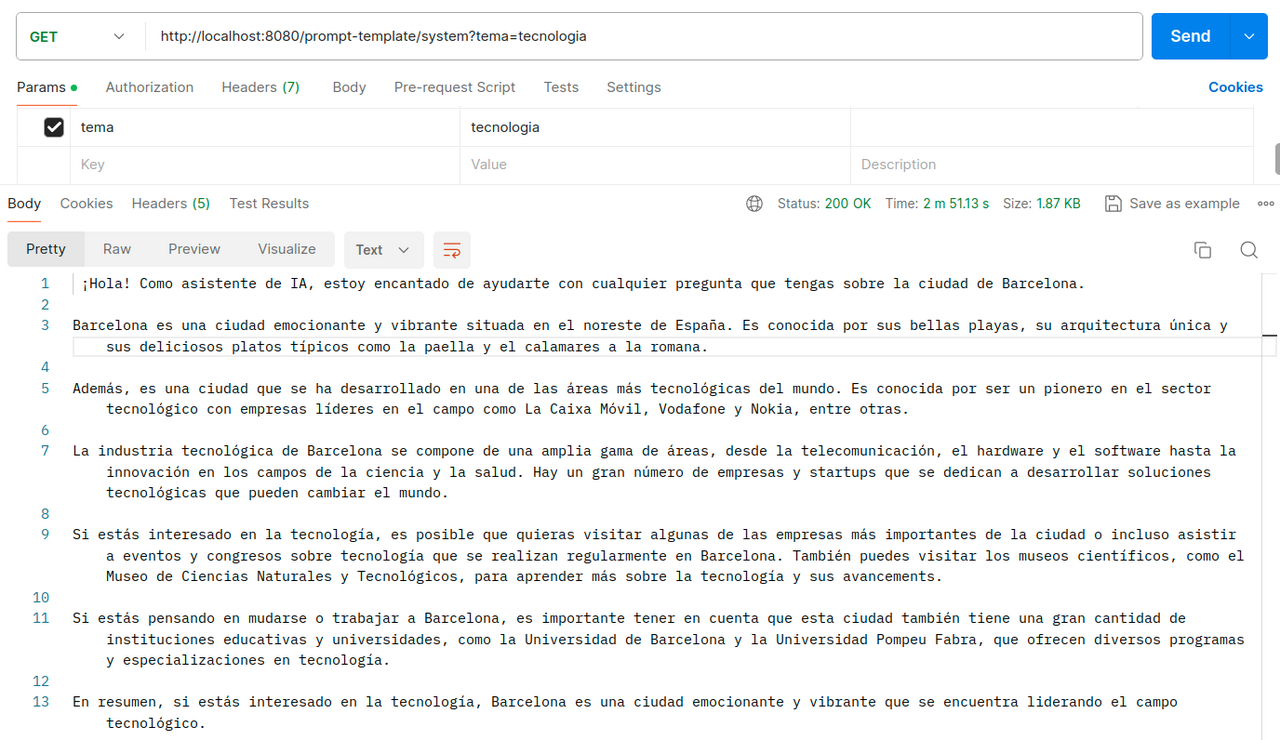Select the response Body tab
Screen dimensions: 1280x740
point(25,203)
